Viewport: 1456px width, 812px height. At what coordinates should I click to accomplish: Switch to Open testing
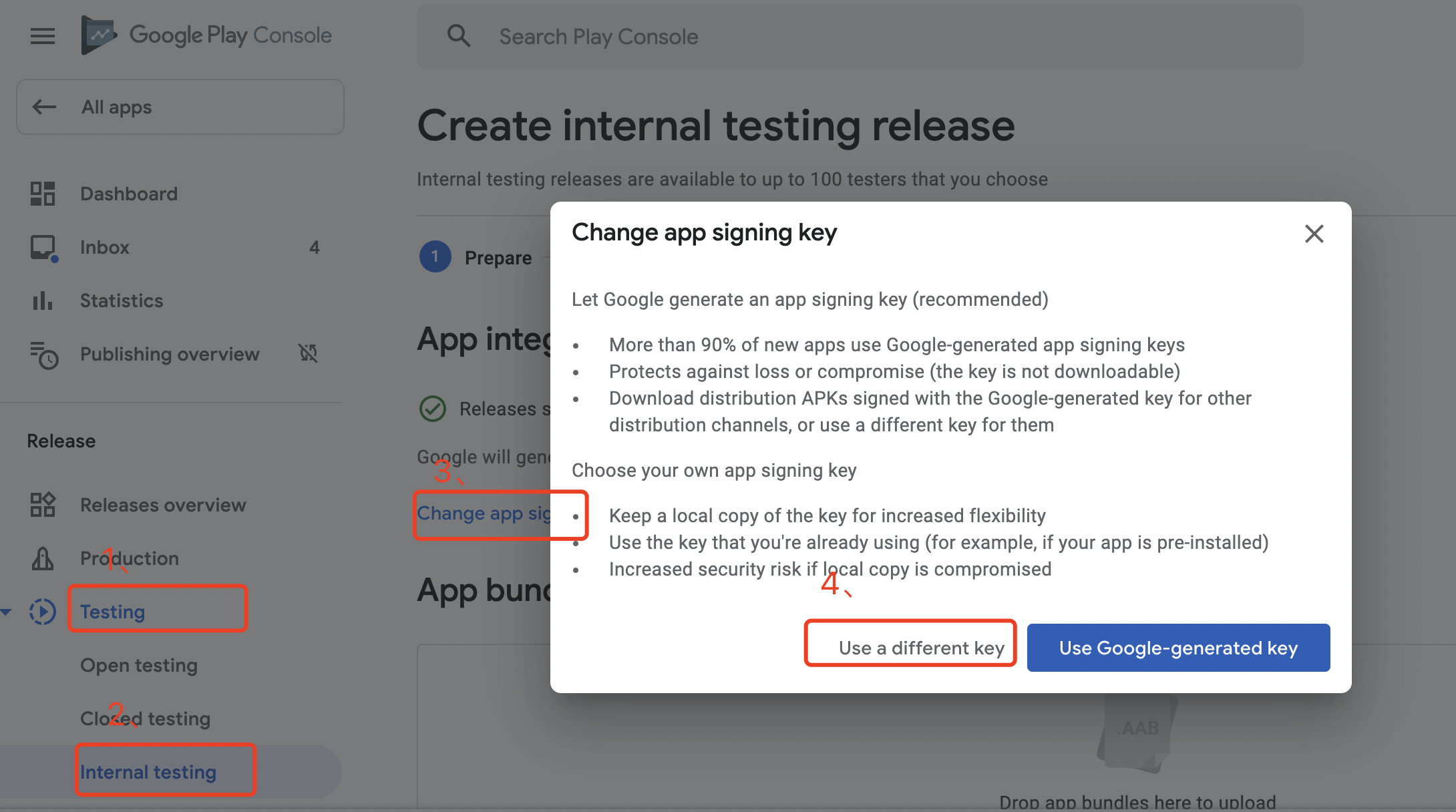(138, 665)
